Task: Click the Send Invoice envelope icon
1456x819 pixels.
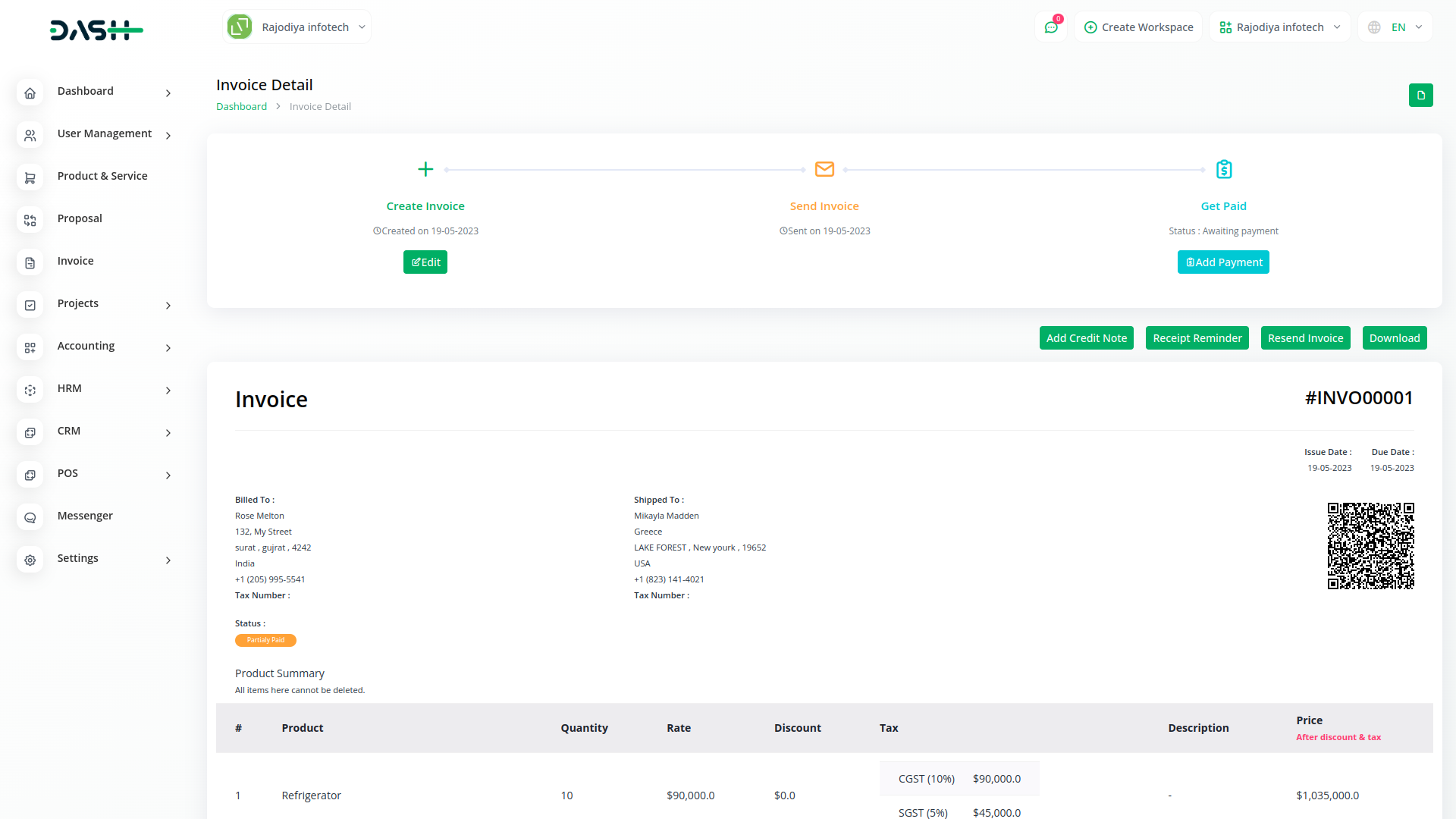Action: [x=824, y=169]
